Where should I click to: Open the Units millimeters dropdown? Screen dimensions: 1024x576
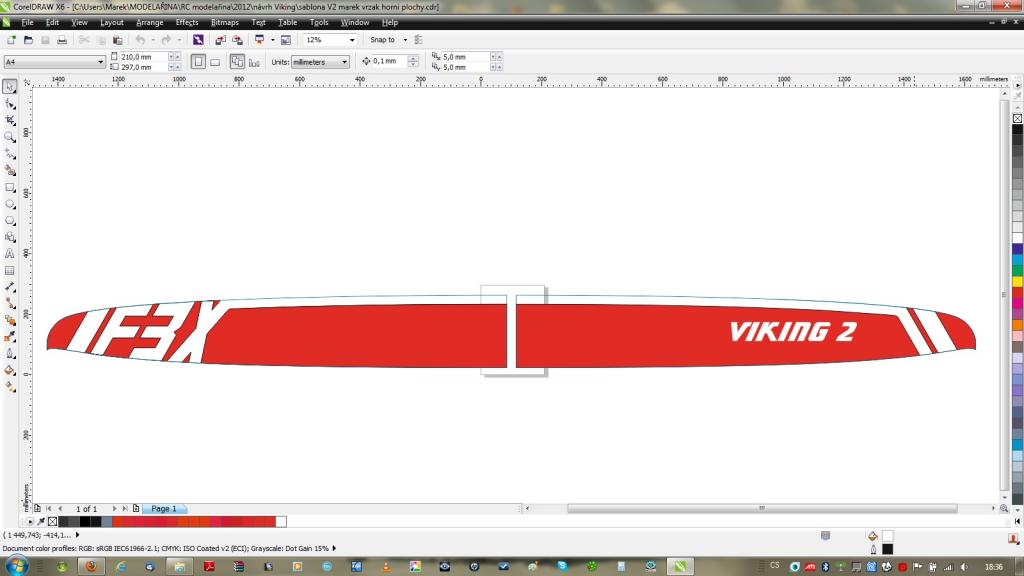344,62
